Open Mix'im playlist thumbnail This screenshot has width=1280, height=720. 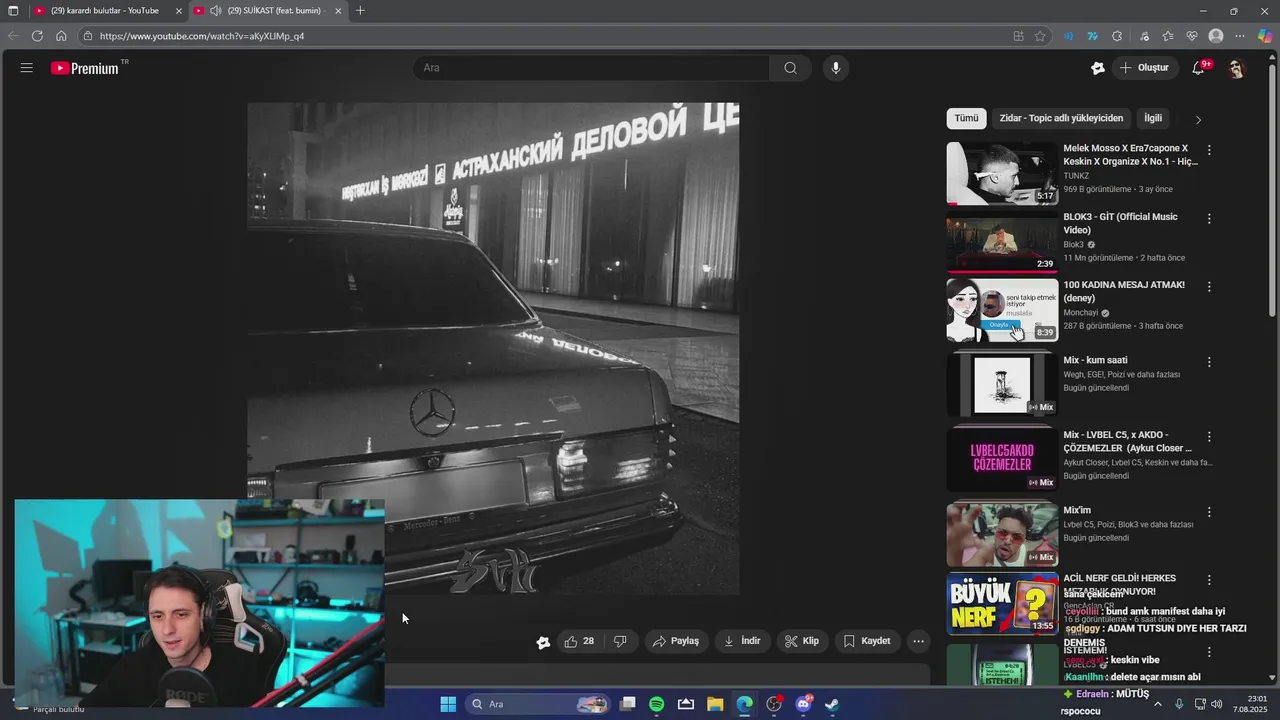pos(1002,534)
